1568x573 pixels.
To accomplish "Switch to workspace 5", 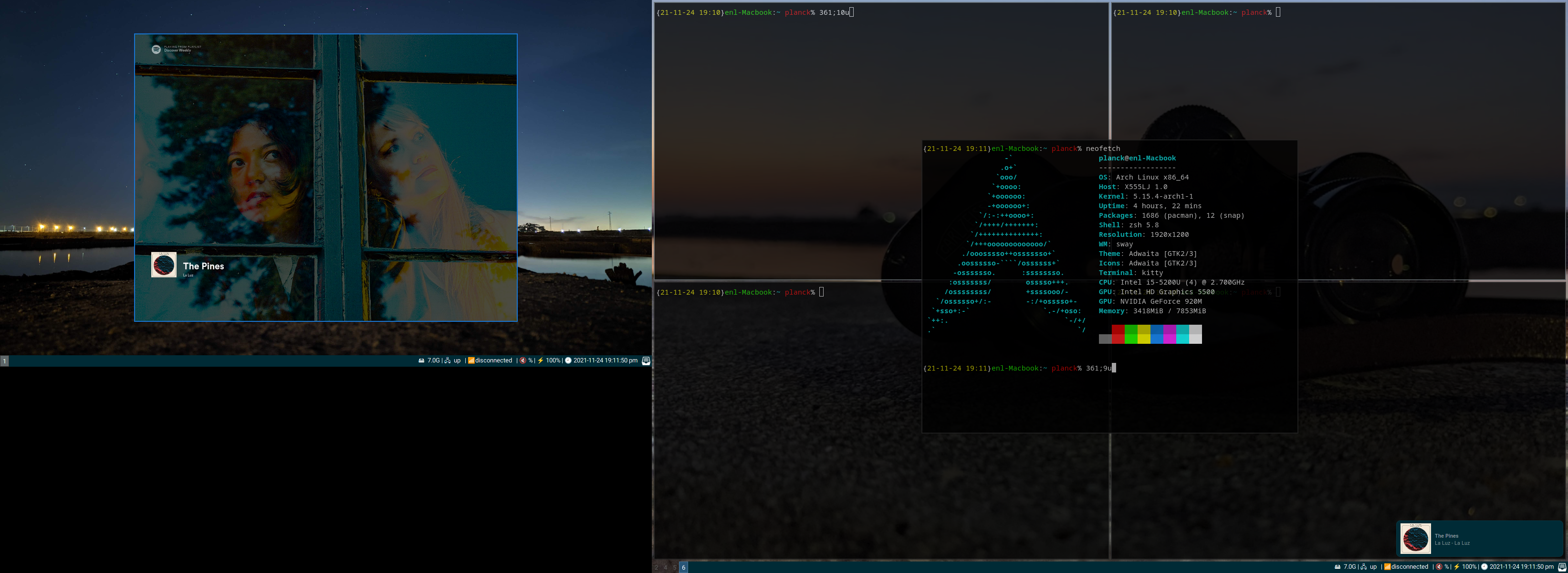I will (674, 567).
